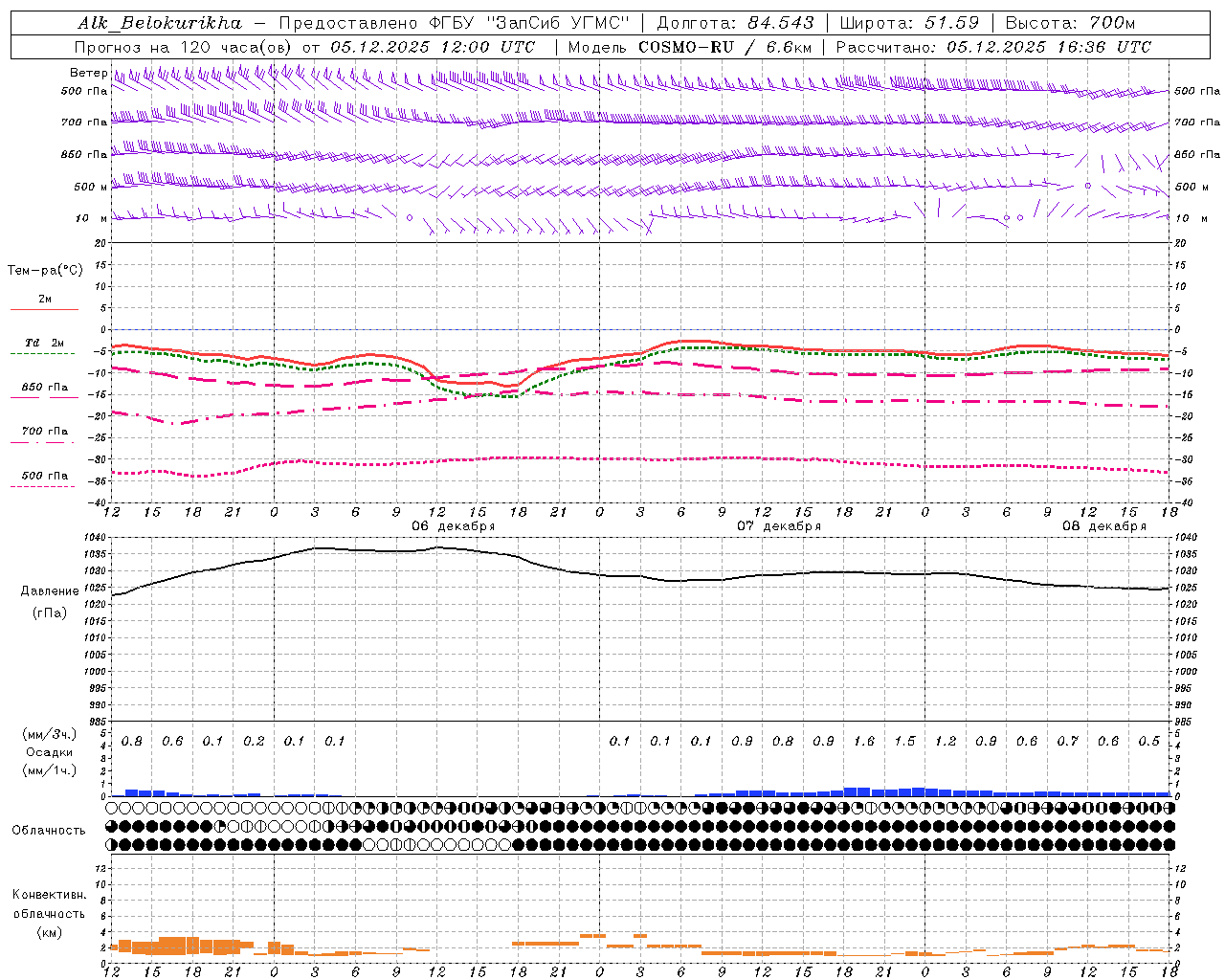This screenshot has height=980, width=1225.
Task: Click the date label 07 декабря
Action: point(779,526)
